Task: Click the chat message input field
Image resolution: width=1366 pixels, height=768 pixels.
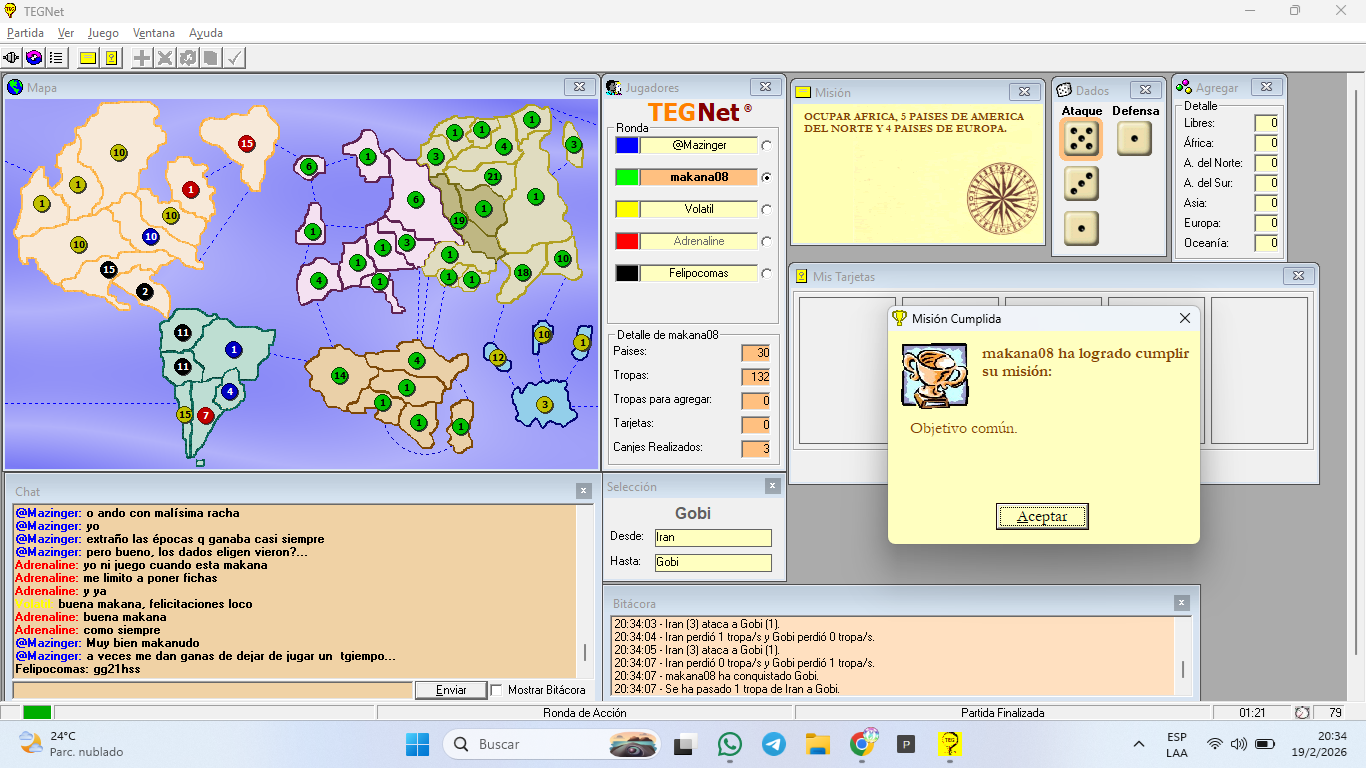Action: pyautogui.click(x=212, y=690)
